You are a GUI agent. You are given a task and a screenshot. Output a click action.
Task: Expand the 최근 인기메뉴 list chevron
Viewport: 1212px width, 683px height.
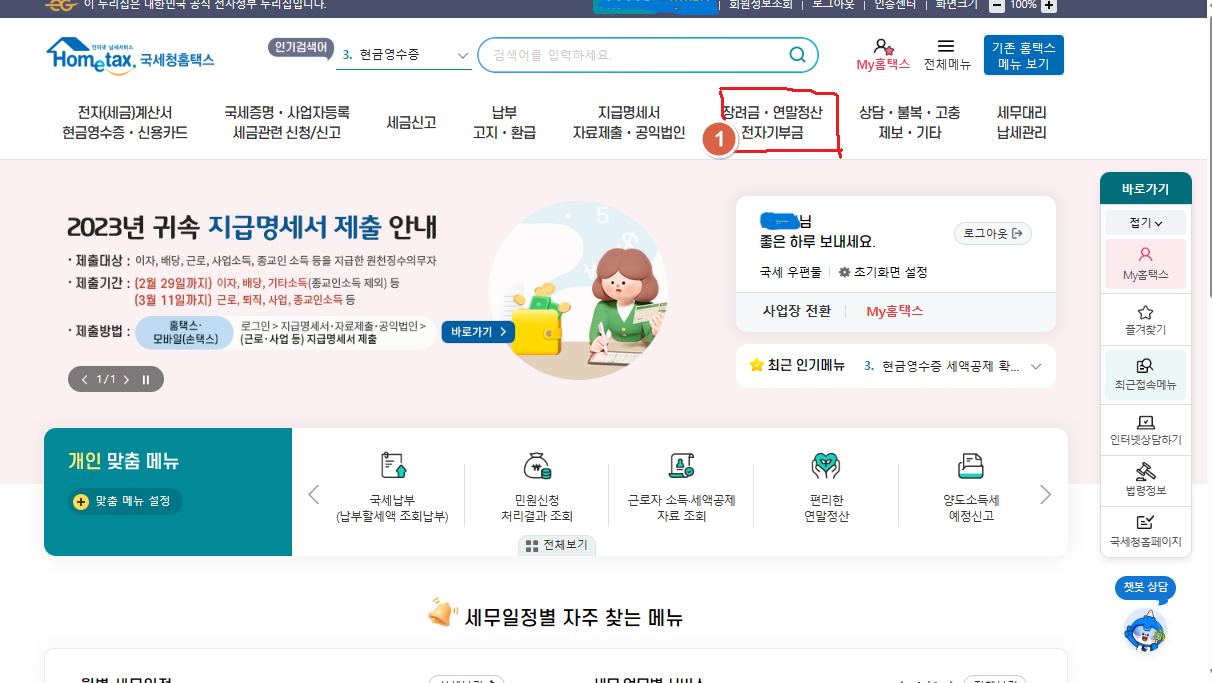[x=1036, y=367]
